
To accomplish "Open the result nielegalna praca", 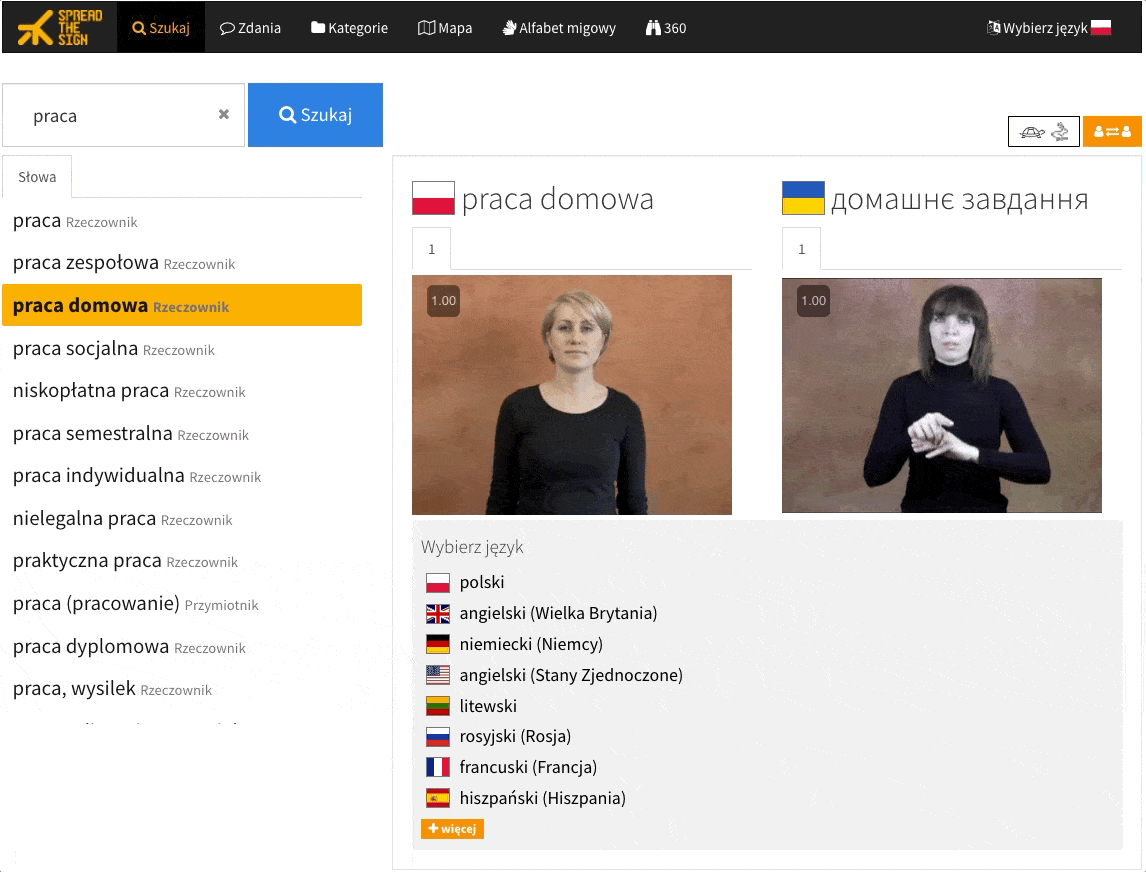I will tap(123, 519).
